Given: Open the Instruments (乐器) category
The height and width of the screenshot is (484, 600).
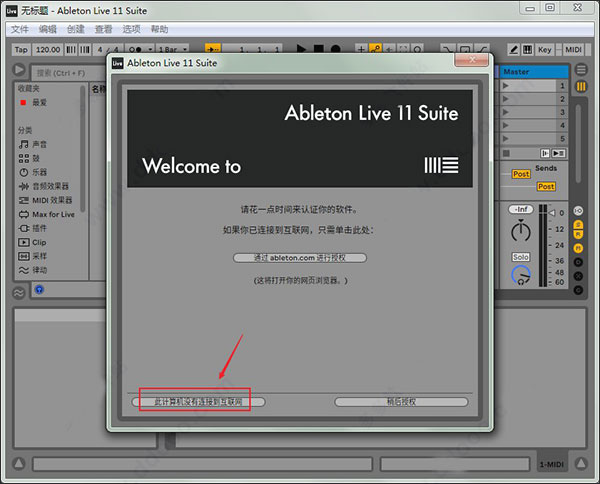Looking at the screenshot, I should [x=38, y=172].
